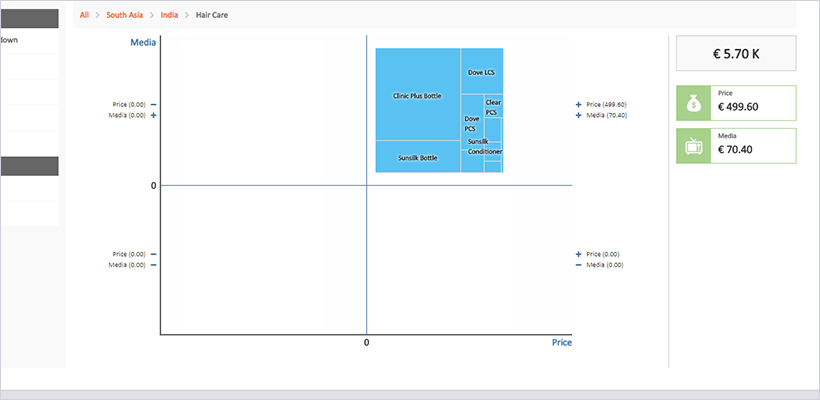
Task: Click plus icon beside Price (499.60)
Action: [578, 104]
